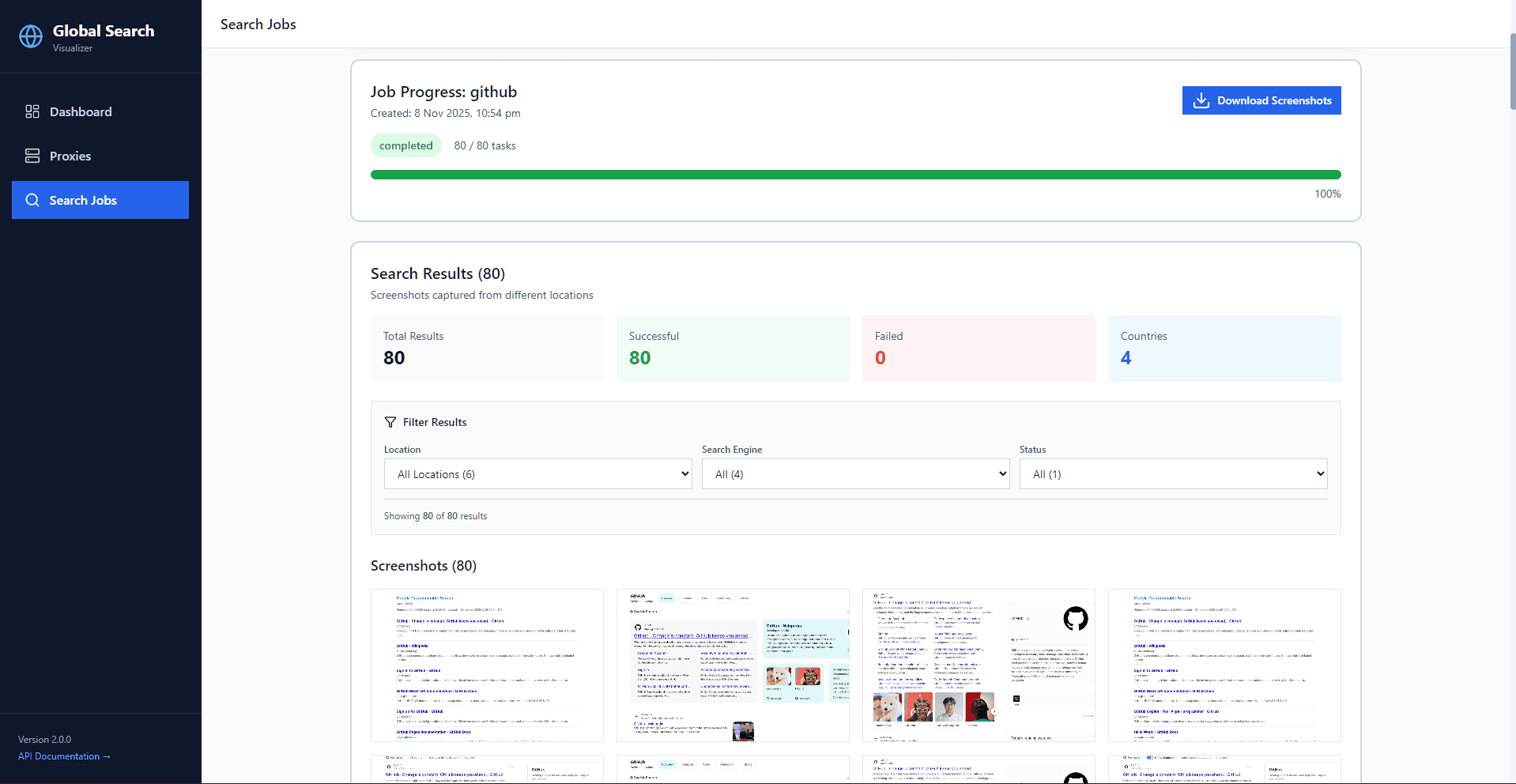1516x784 pixels.
Task: Open the Status filter dropdown
Action: point(1173,473)
